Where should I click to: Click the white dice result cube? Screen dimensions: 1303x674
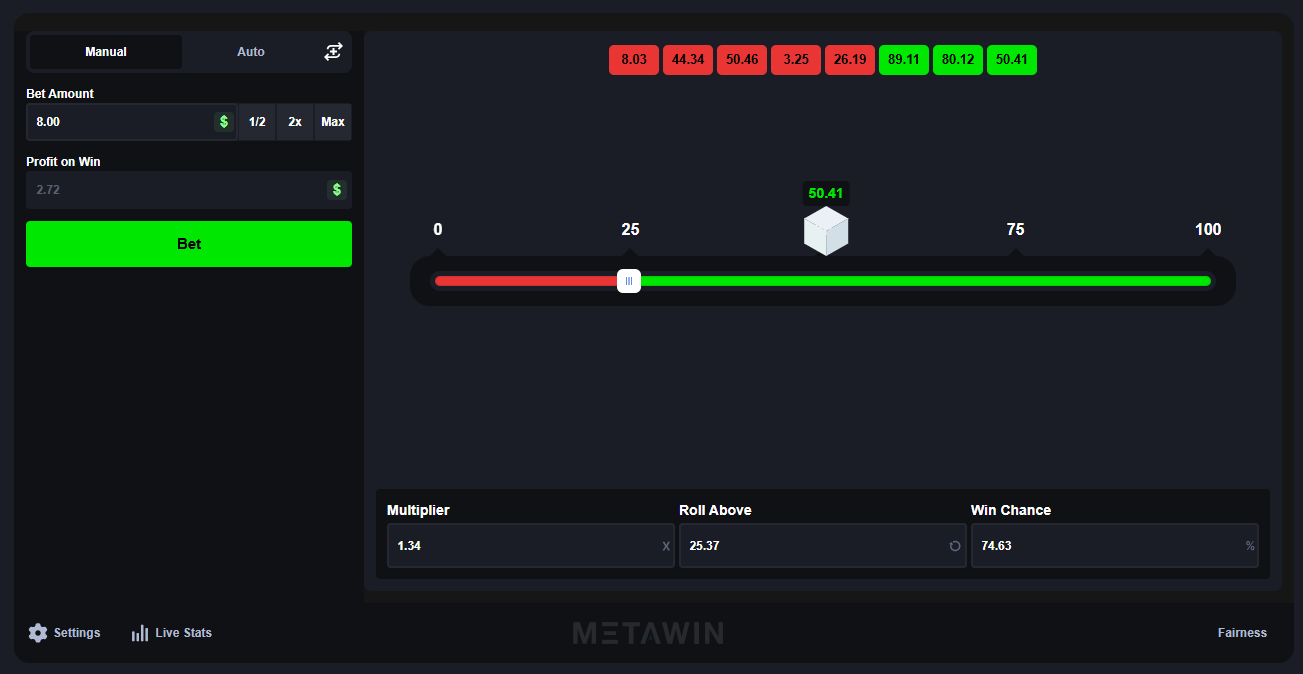click(826, 231)
